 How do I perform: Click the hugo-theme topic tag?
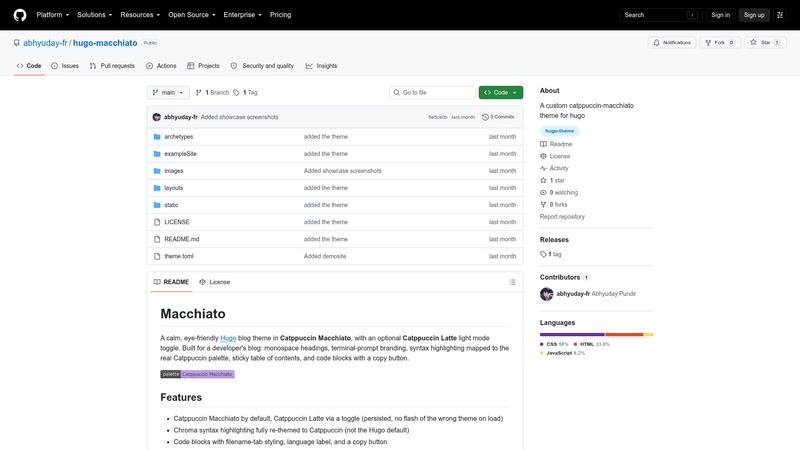[559, 131]
